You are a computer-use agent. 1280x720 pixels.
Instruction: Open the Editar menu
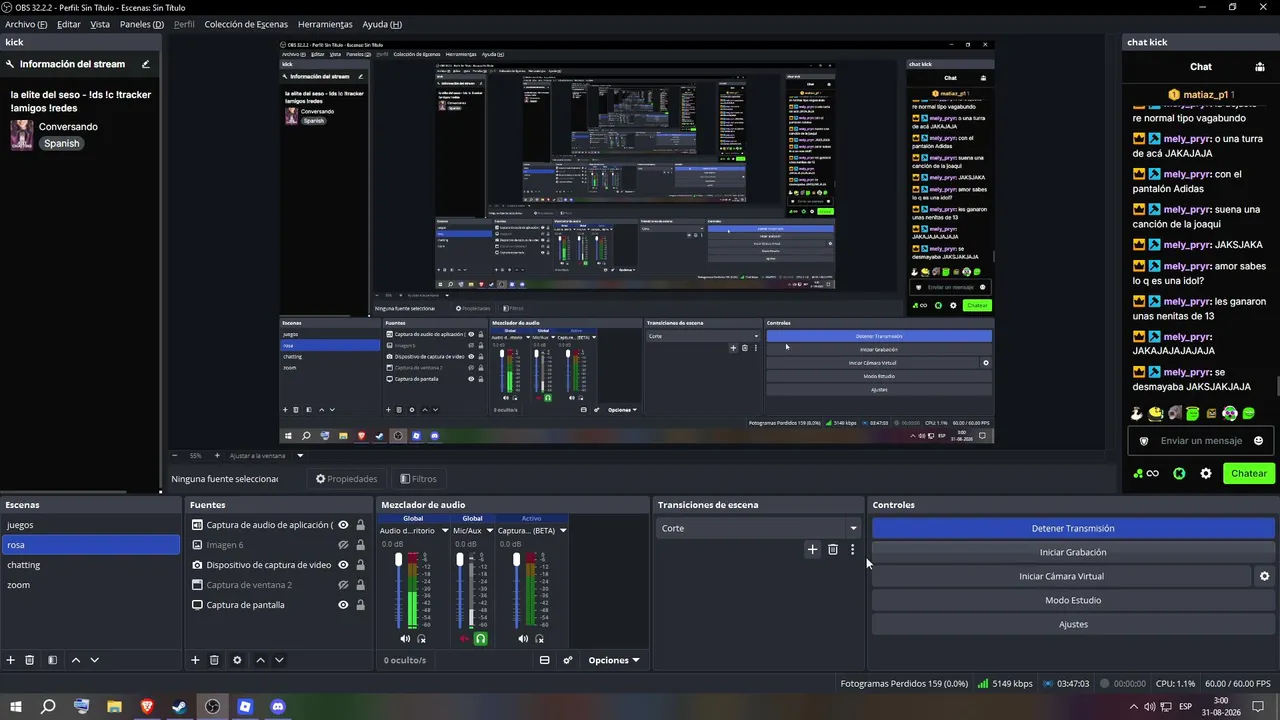pos(69,24)
